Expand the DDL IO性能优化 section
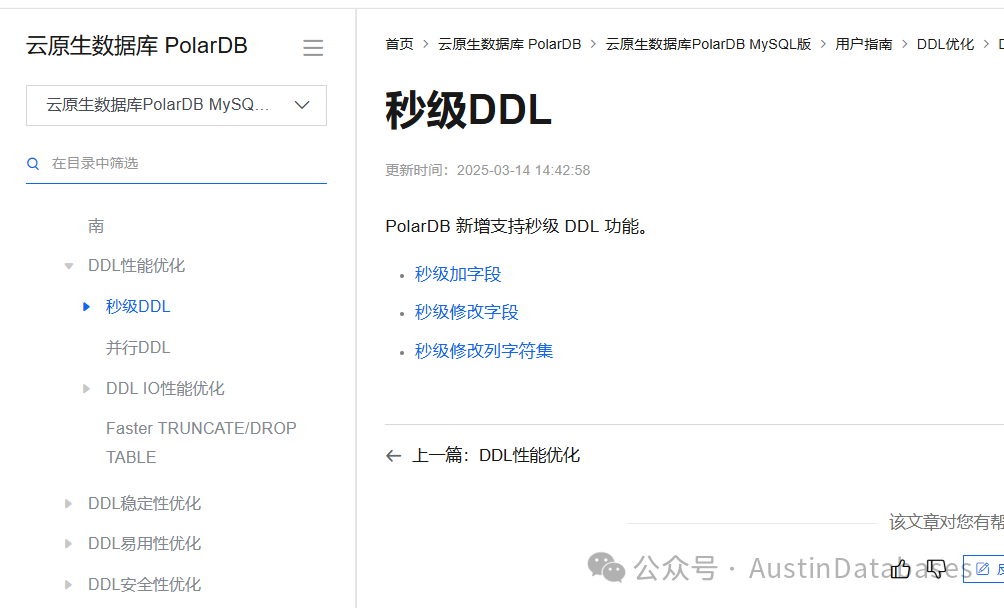1004x608 pixels. (x=87, y=388)
